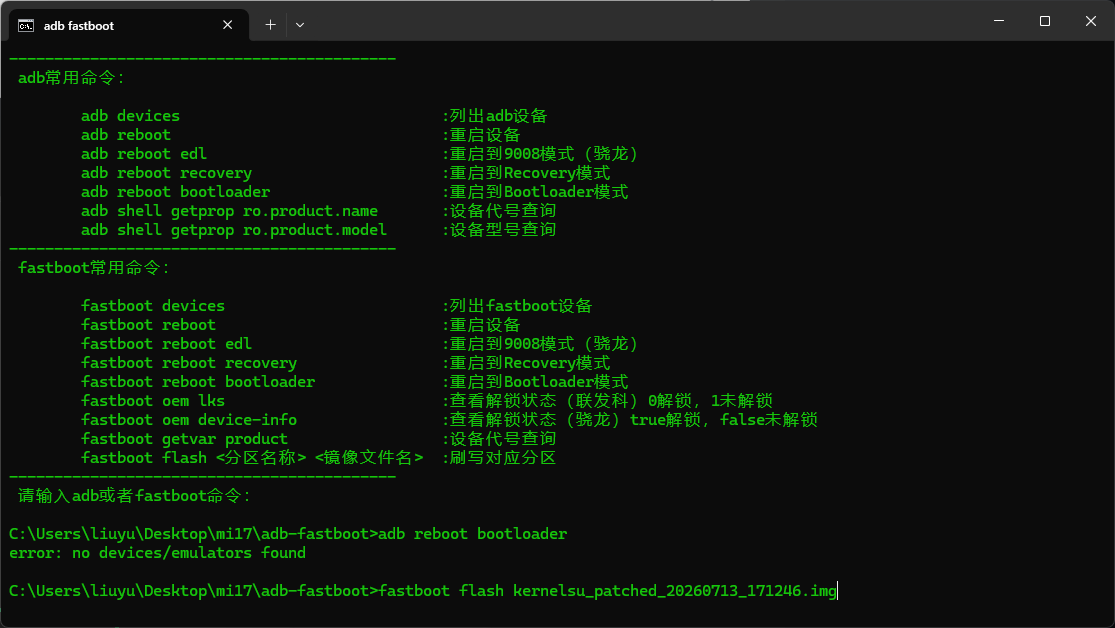Click the terminal icon in adb fastboot tab
1115x628 pixels.
point(26,26)
